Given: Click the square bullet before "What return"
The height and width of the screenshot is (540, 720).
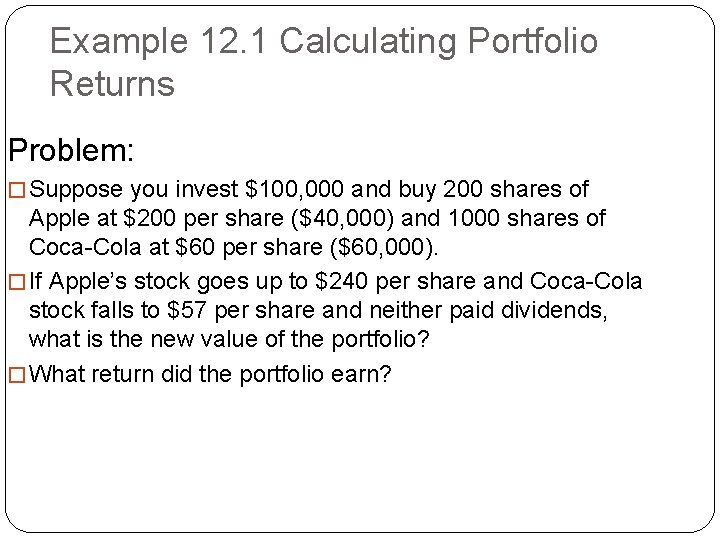Looking at the screenshot, I should pos(18,376).
